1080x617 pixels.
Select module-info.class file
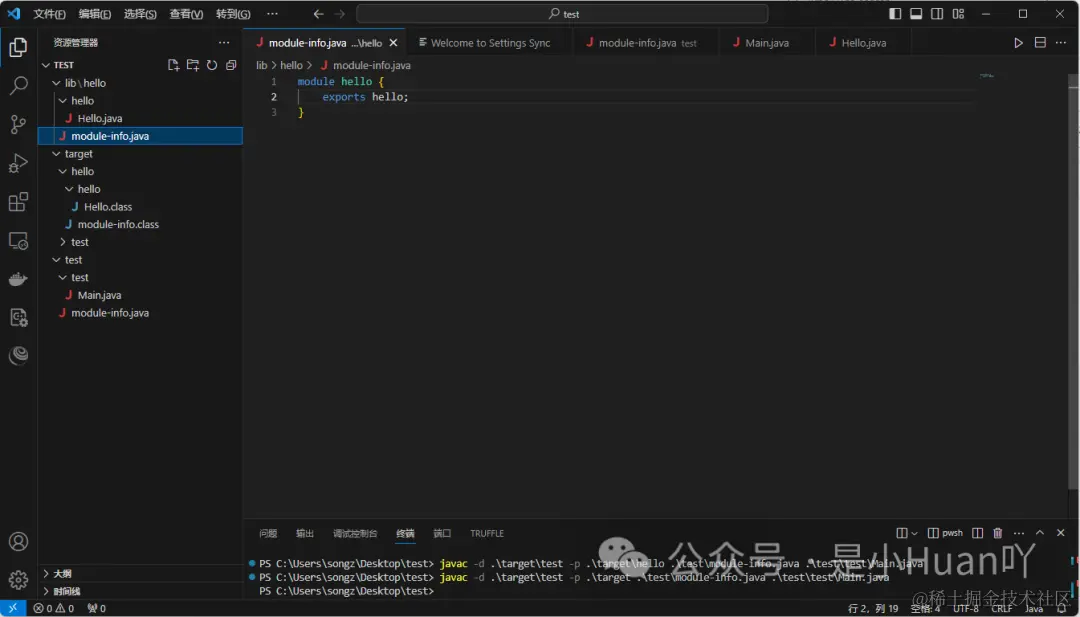[140, 224]
